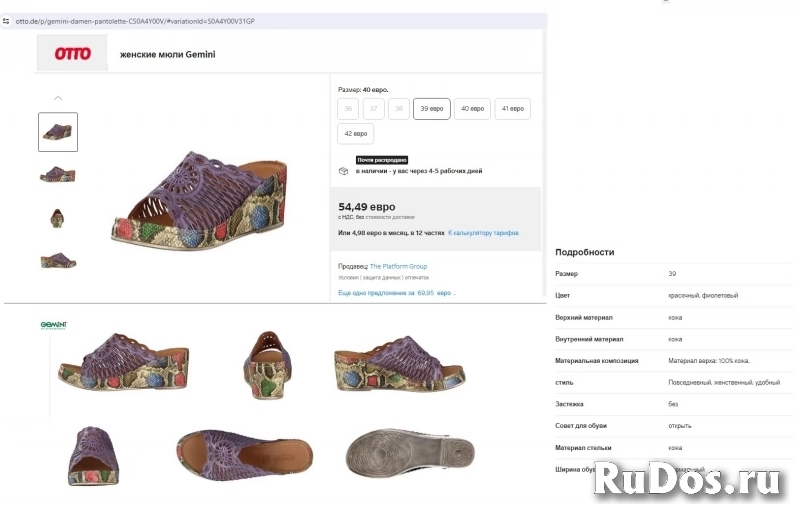Open the back-view shoe thumbnail
Viewport: 800px width, 514px height.
pyautogui.click(x=58, y=217)
